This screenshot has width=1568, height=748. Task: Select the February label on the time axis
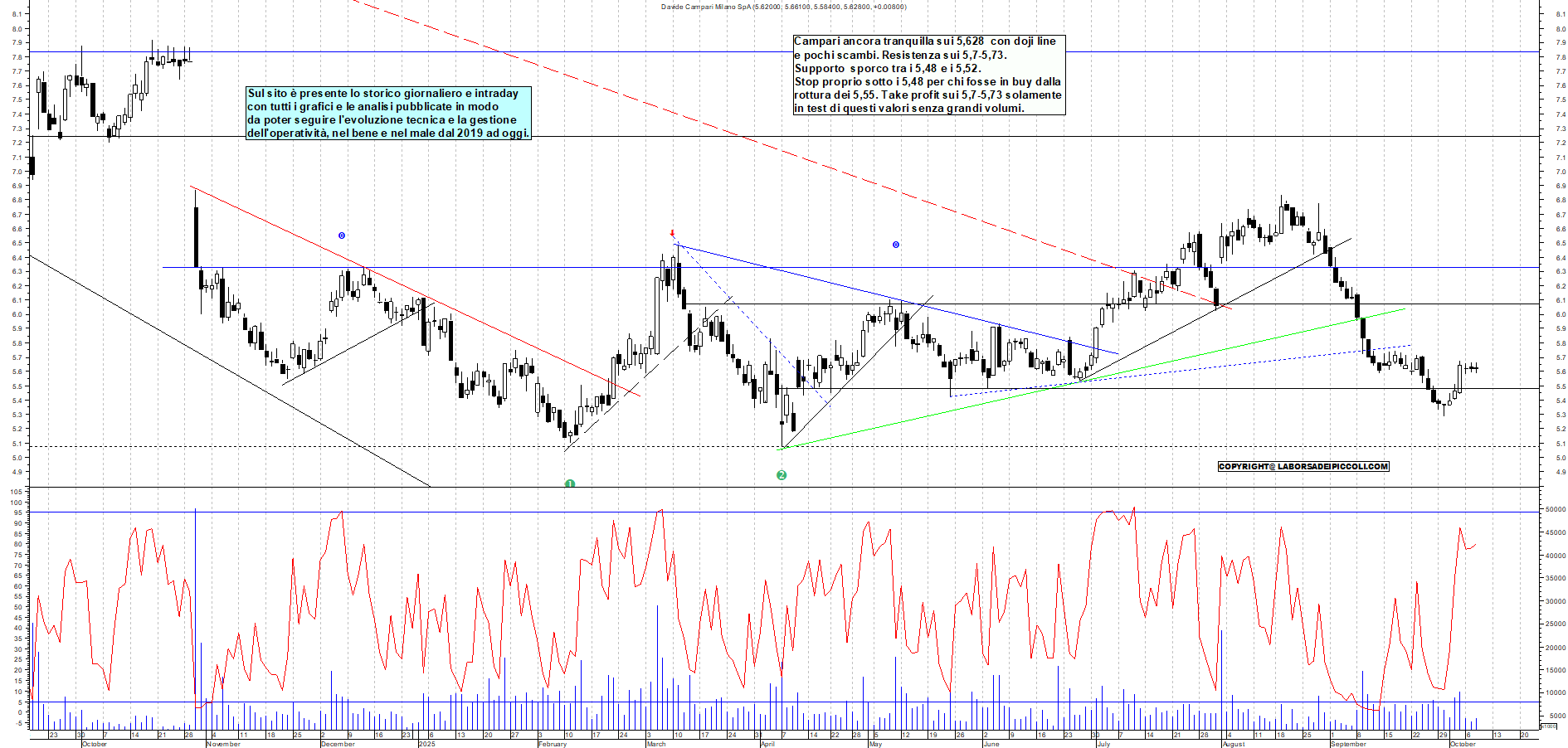(x=553, y=744)
